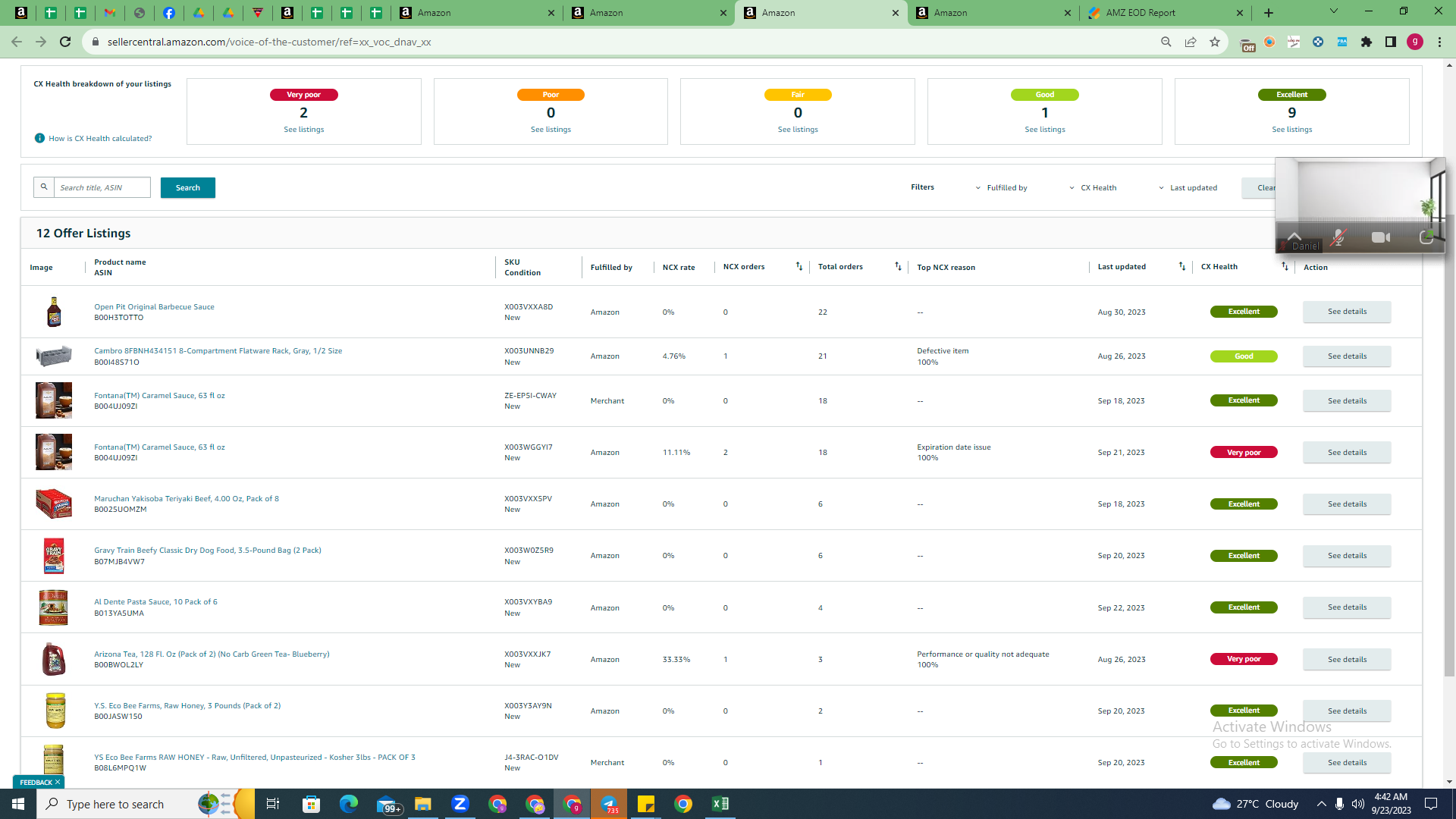The height and width of the screenshot is (819, 1456).
Task: Reload the Seller Central page
Action: pos(65,42)
